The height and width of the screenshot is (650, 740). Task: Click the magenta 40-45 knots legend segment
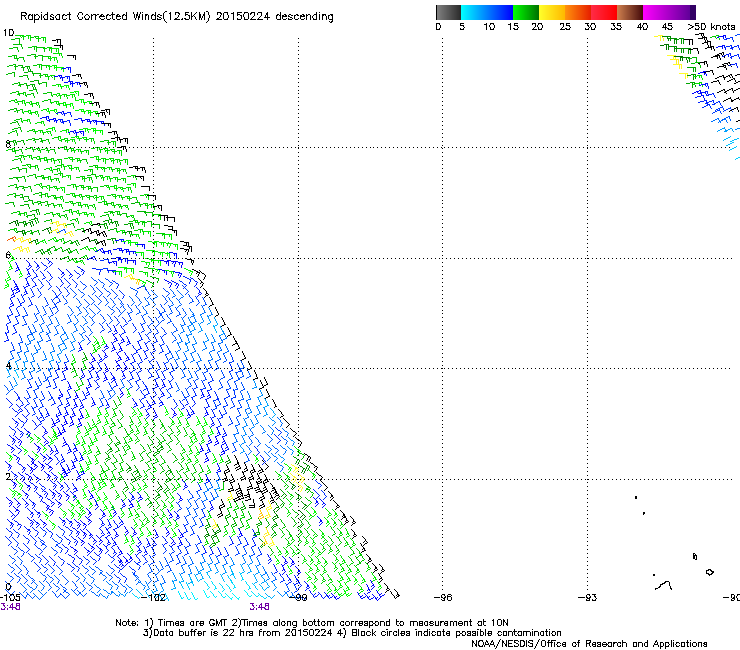coord(656,12)
